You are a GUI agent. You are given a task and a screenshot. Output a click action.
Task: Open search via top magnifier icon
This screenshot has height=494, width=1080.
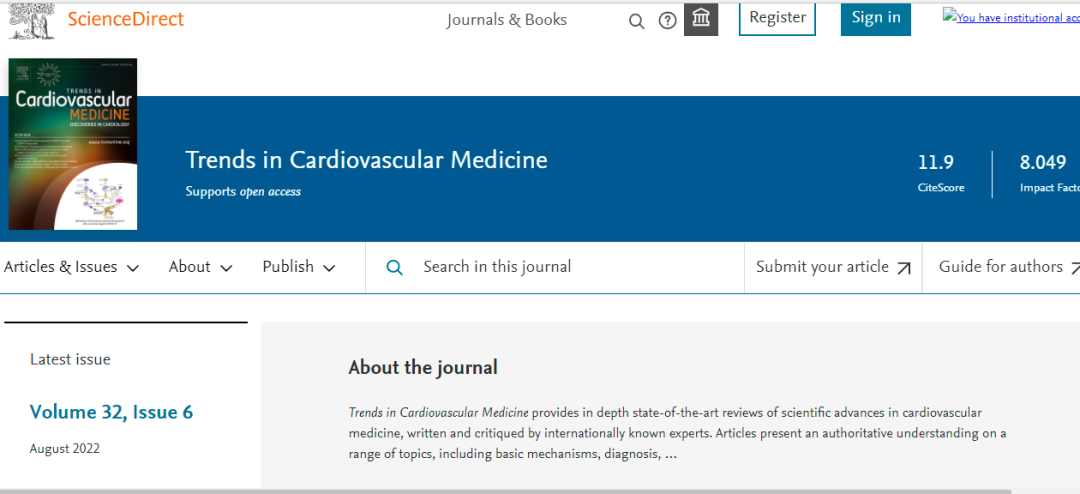[x=636, y=21]
